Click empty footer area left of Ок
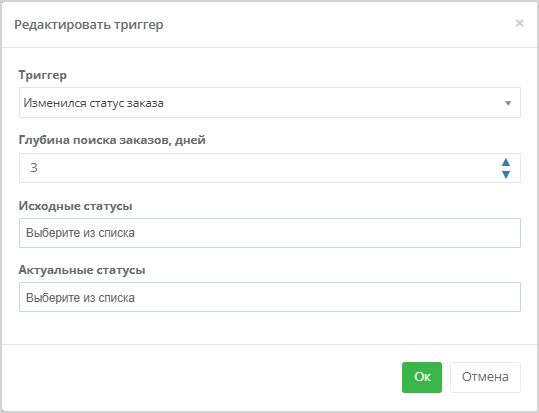 tap(202, 377)
